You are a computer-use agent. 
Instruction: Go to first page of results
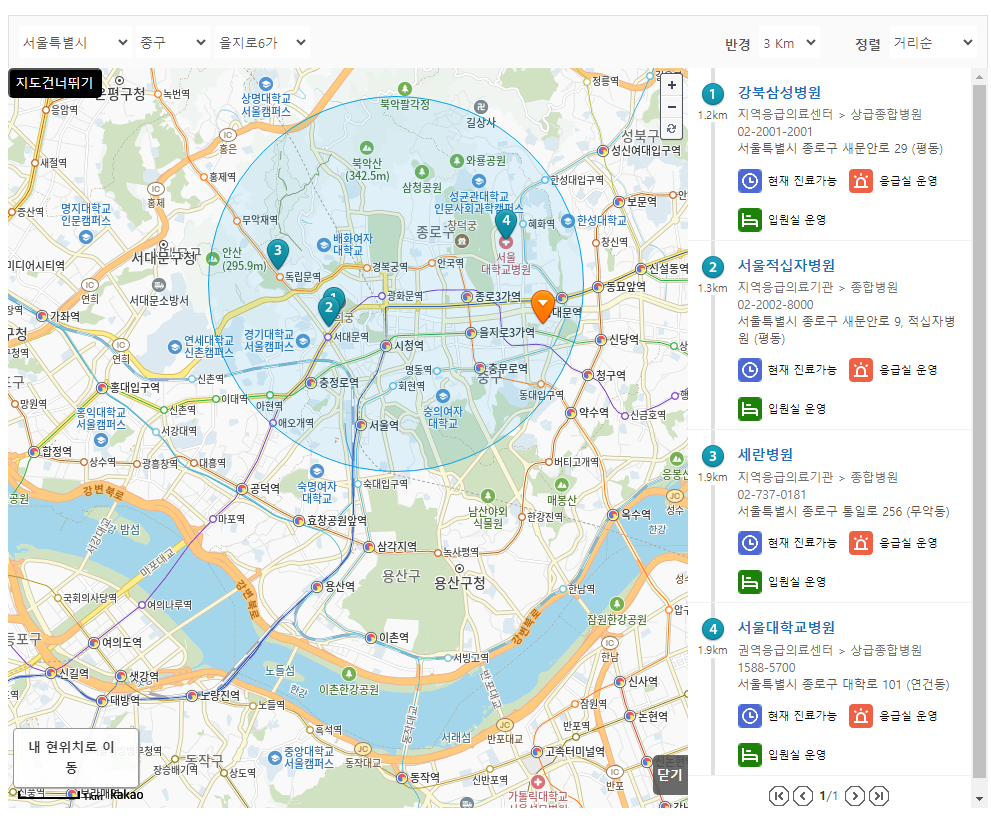click(779, 796)
